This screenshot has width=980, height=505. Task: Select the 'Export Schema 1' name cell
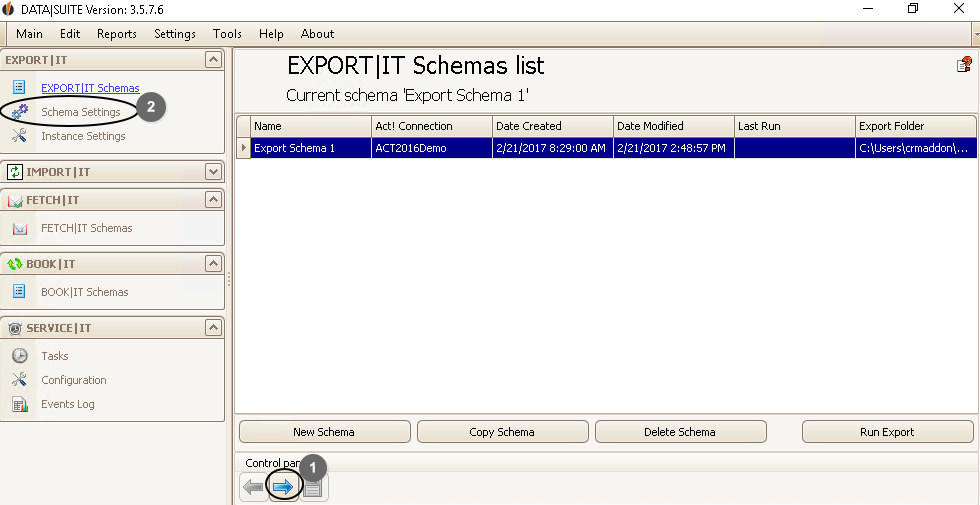(311, 148)
